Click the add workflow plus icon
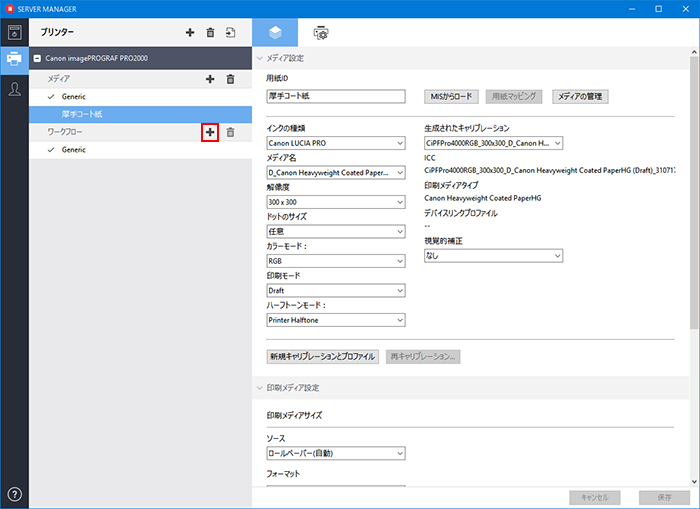The width and height of the screenshot is (700, 509). (x=210, y=132)
